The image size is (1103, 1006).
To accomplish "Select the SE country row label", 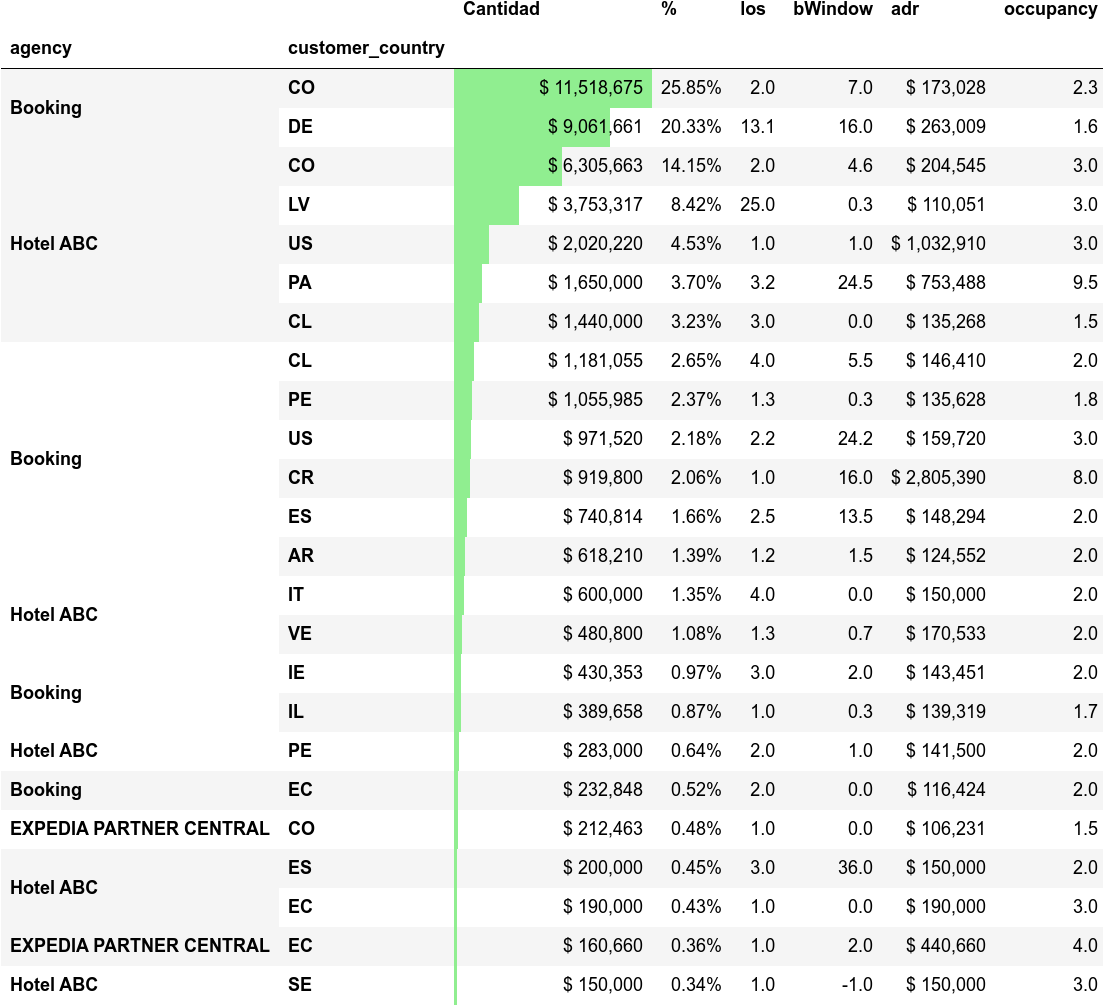I will pyautogui.click(x=299, y=985).
